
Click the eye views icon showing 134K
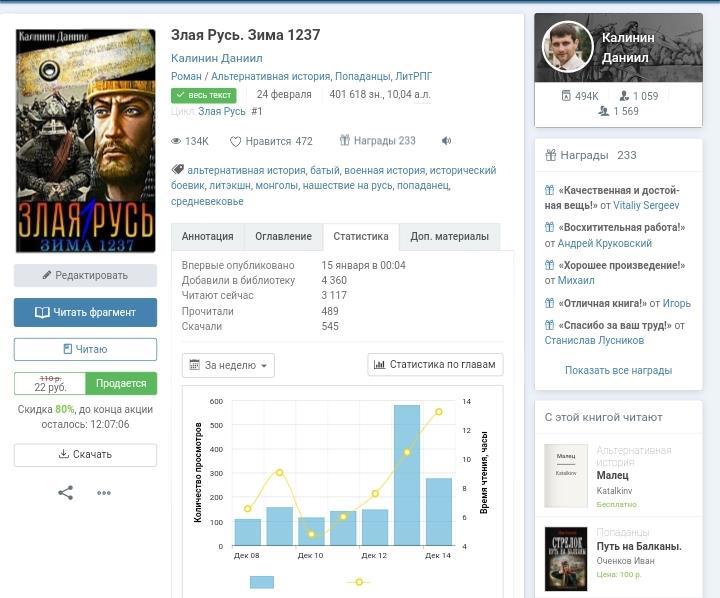pos(177,142)
